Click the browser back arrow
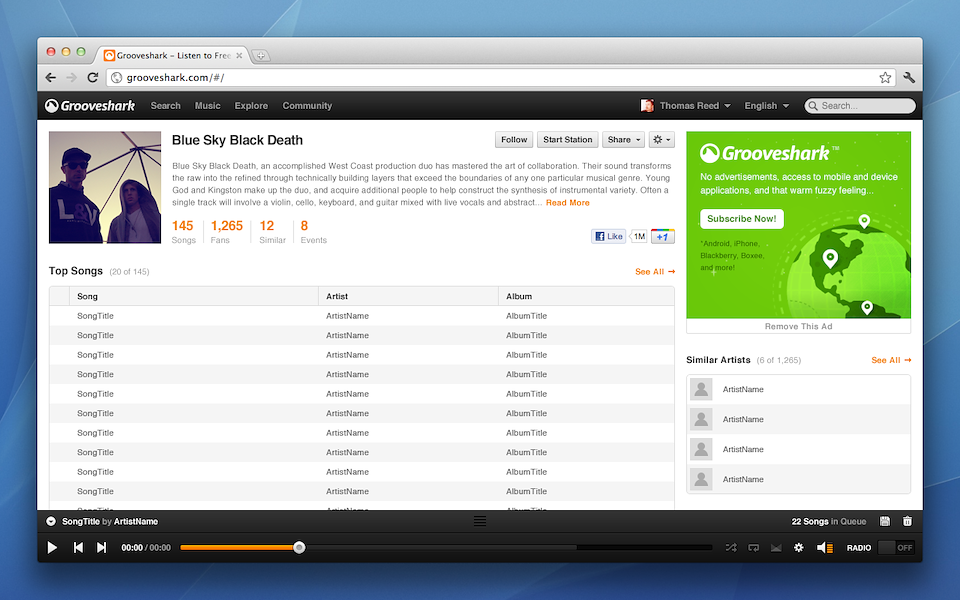The width and height of the screenshot is (960, 600). point(51,78)
